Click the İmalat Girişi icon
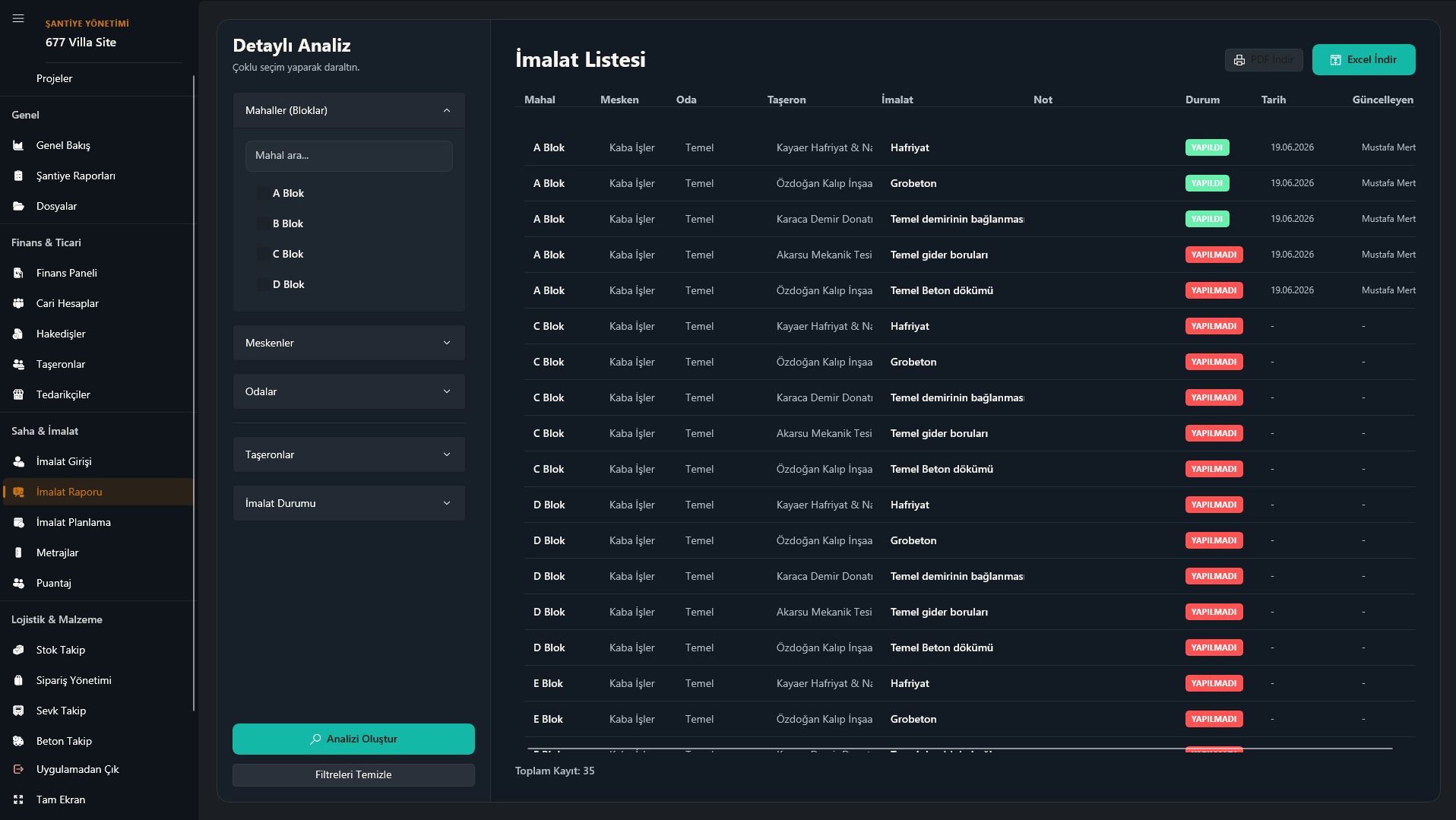Viewport: 1456px width, 820px height. (18, 461)
